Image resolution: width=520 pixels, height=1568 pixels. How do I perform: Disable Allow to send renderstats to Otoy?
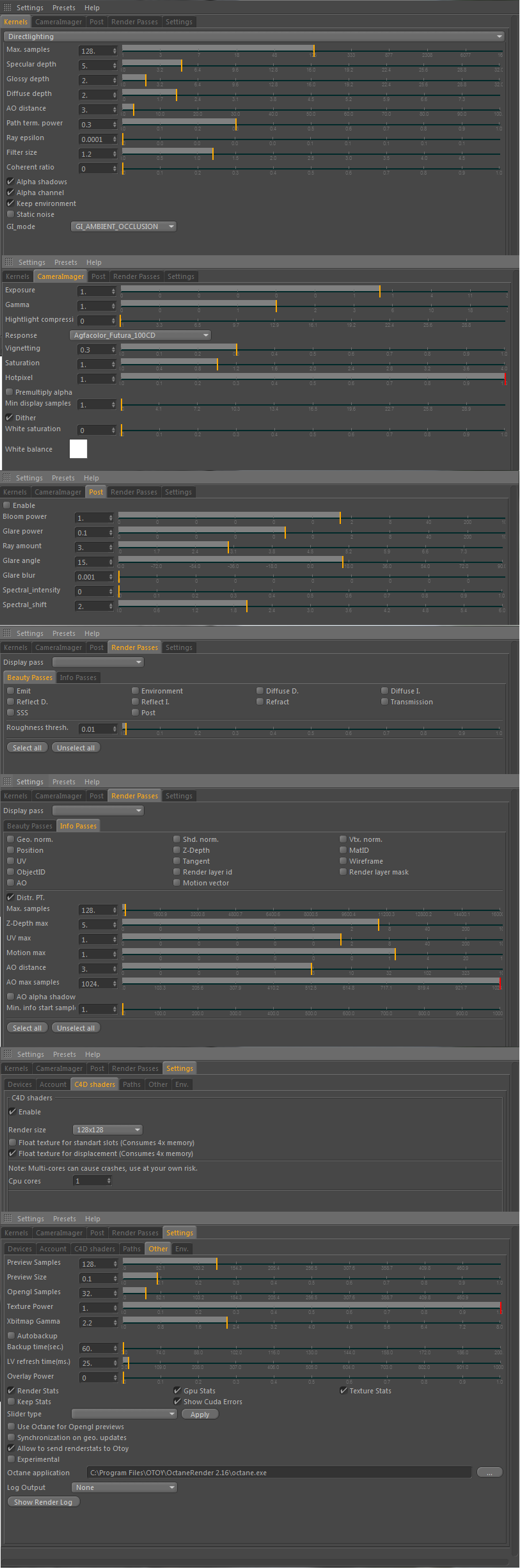(x=11, y=1448)
